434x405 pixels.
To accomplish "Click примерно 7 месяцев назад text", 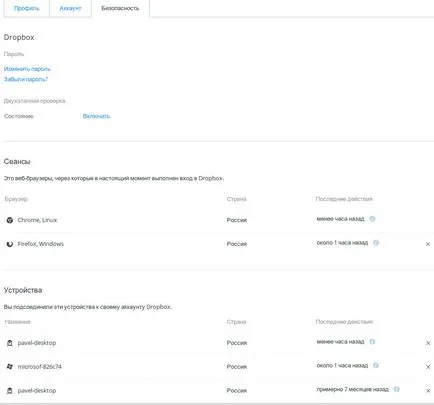I will 353,389.
